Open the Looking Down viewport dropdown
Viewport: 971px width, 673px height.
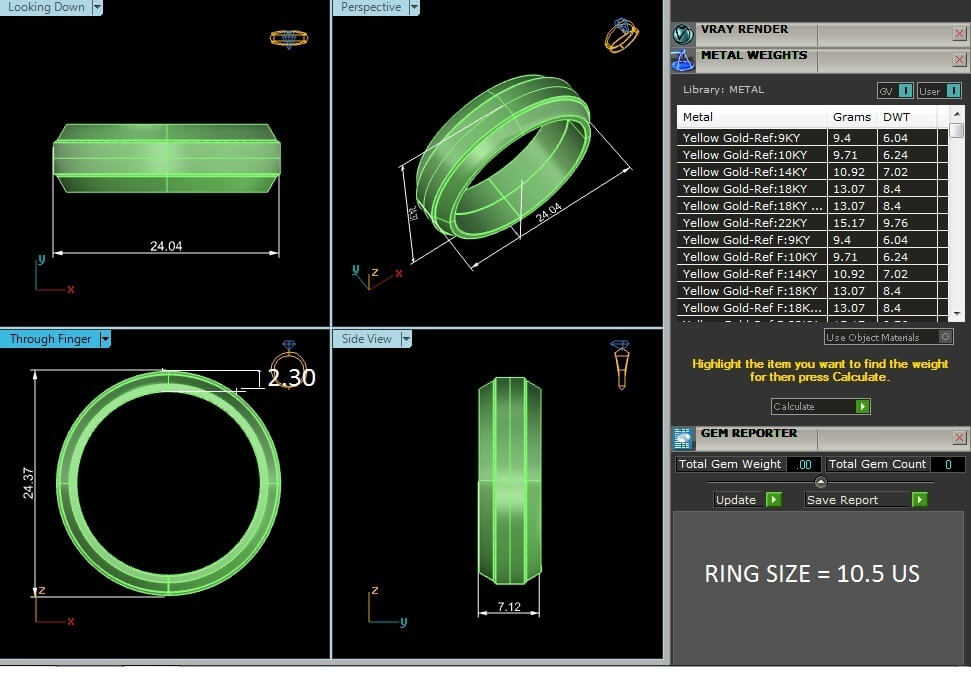pyautogui.click(x=97, y=7)
